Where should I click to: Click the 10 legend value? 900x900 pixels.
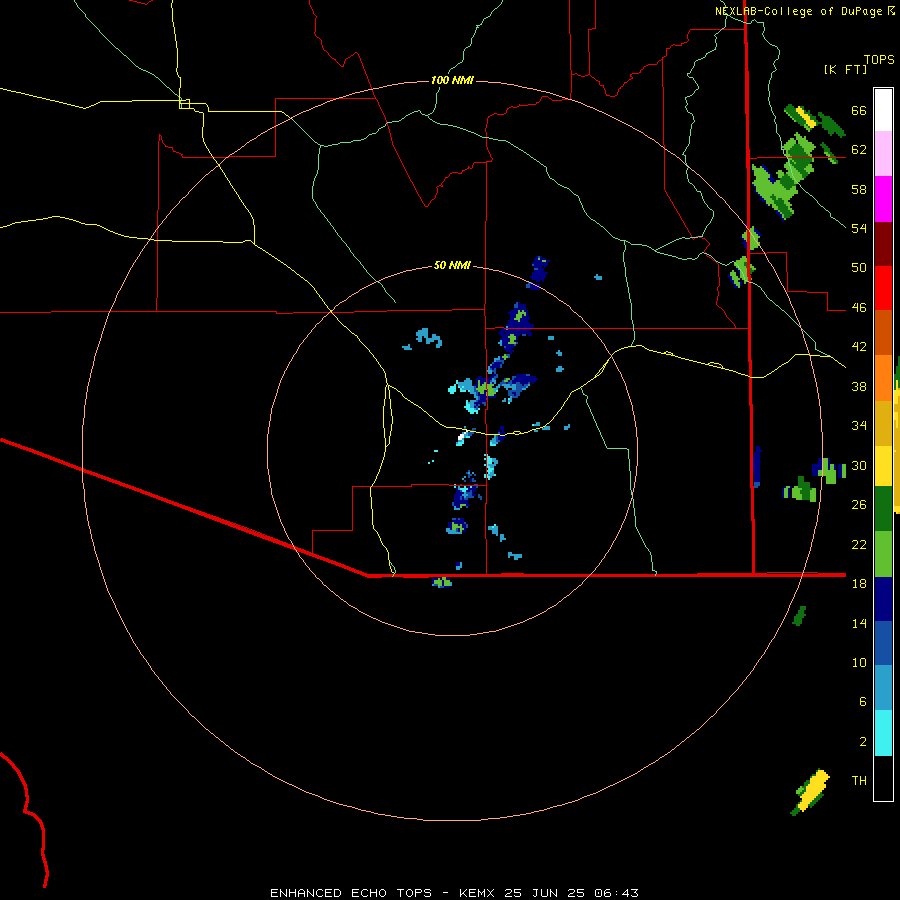coord(859,663)
